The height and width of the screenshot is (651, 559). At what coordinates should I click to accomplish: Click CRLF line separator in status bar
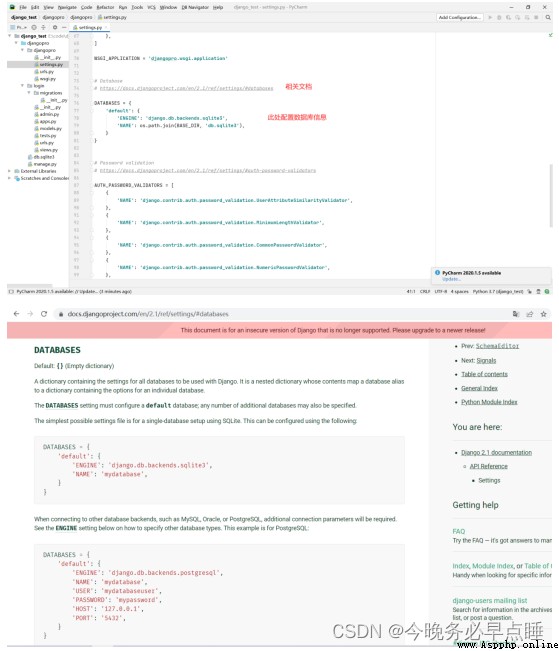425,291
